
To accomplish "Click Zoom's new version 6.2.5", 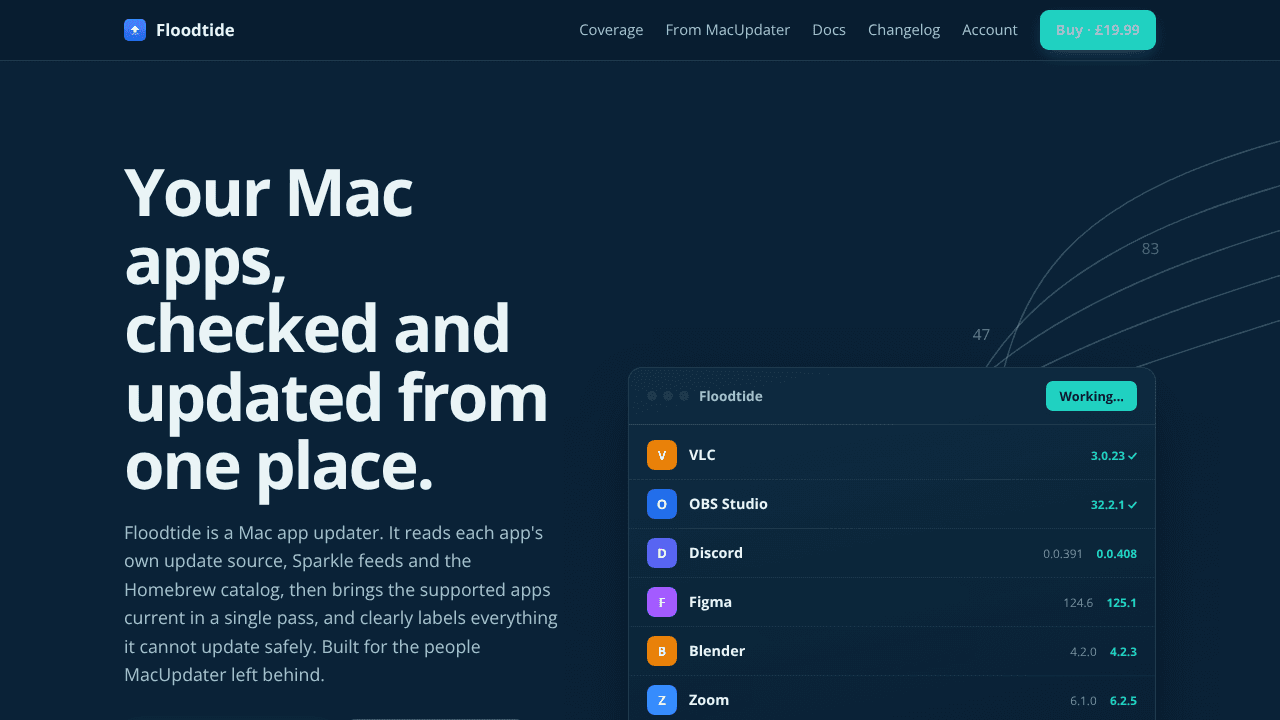I will click(1123, 701).
